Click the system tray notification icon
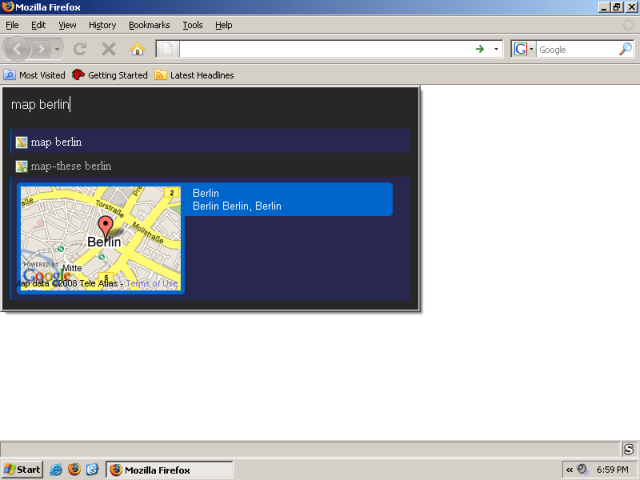Viewport: 640px width, 480px height. [x=583, y=470]
